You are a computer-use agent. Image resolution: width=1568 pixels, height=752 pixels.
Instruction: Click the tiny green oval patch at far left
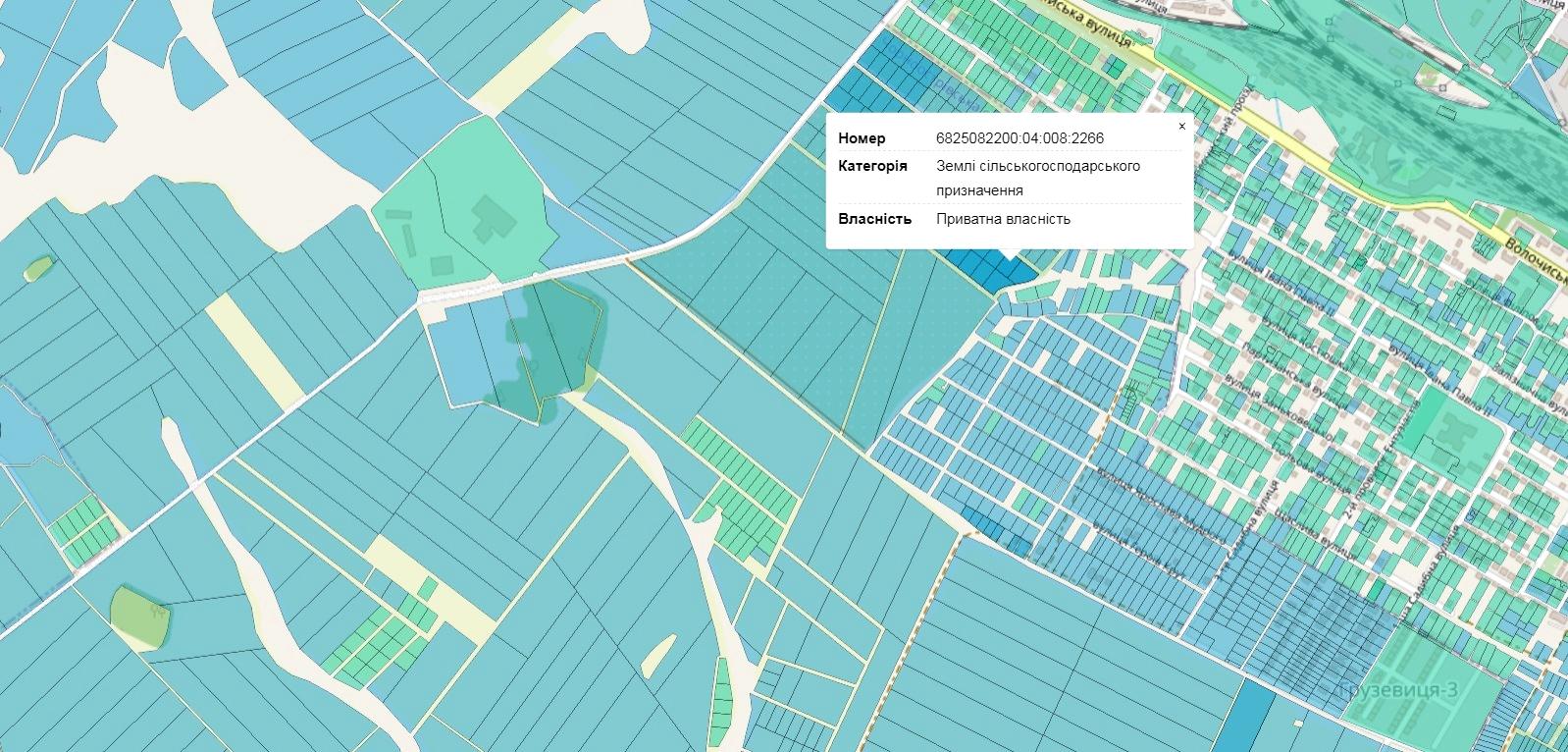[x=37, y=268]
